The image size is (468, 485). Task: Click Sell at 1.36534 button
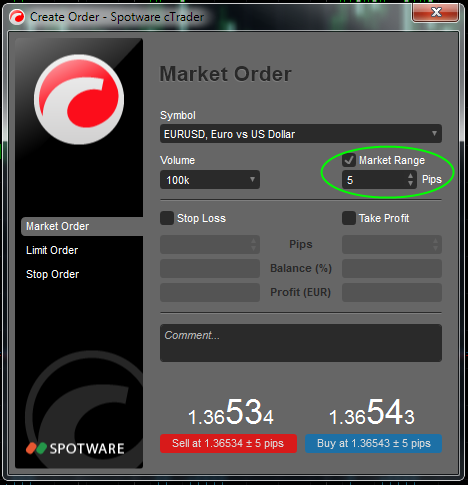tap(228, 443)
